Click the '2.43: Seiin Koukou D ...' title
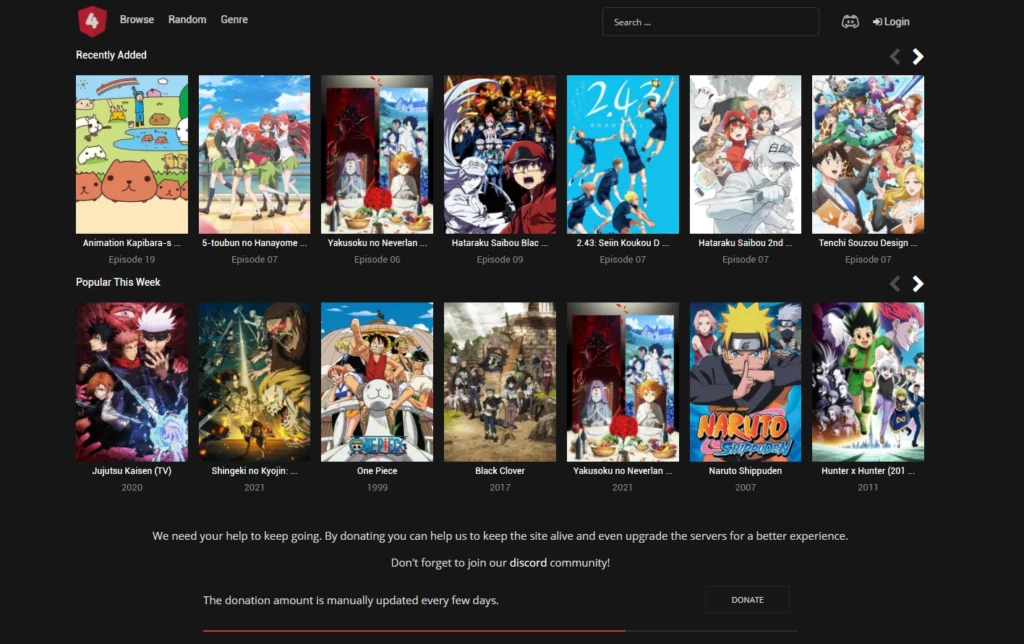 (622, 243)
